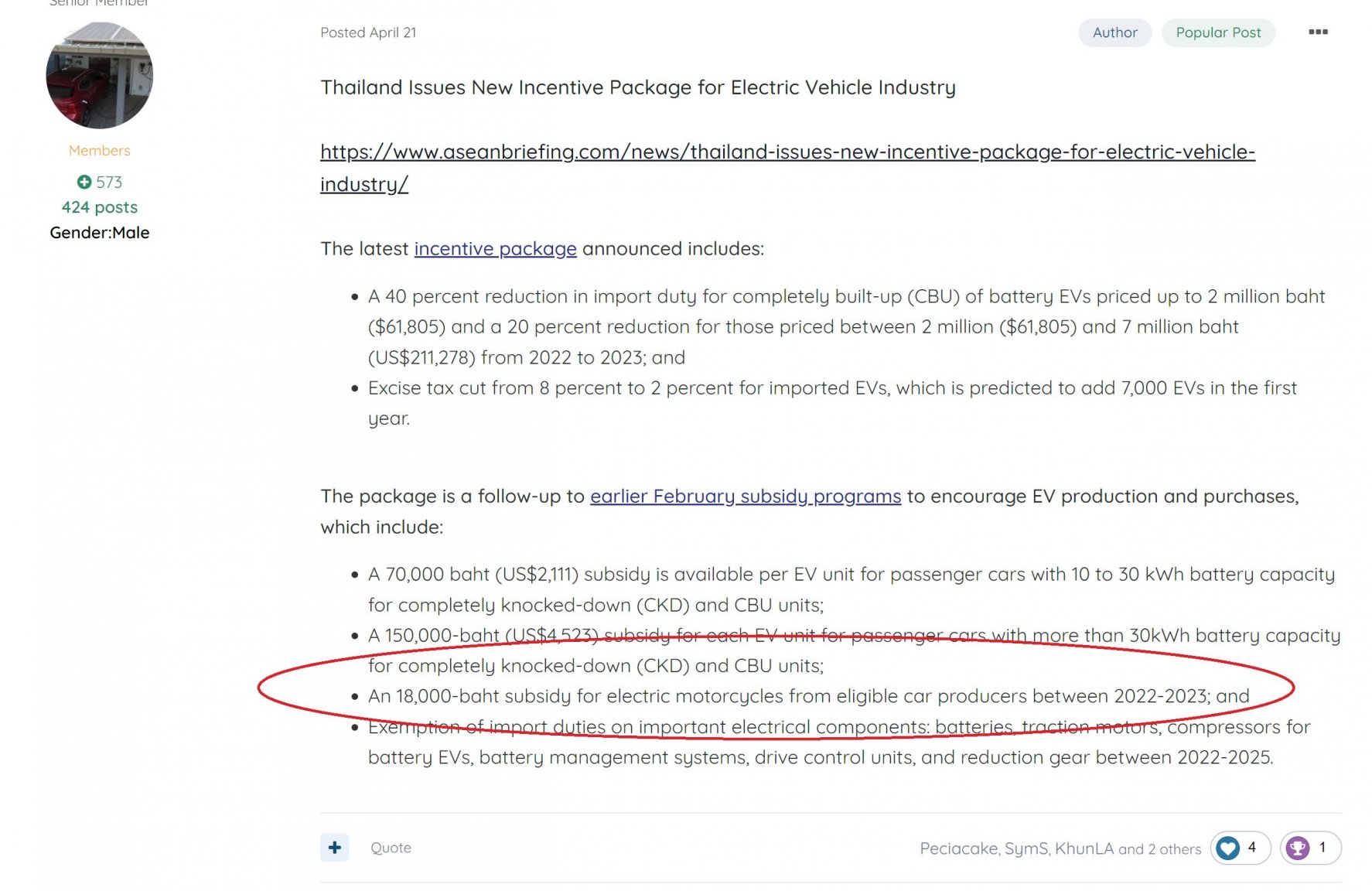Open the three-dot post options menu
This screenshot has height=891, width=1372.
(1318, 32)
